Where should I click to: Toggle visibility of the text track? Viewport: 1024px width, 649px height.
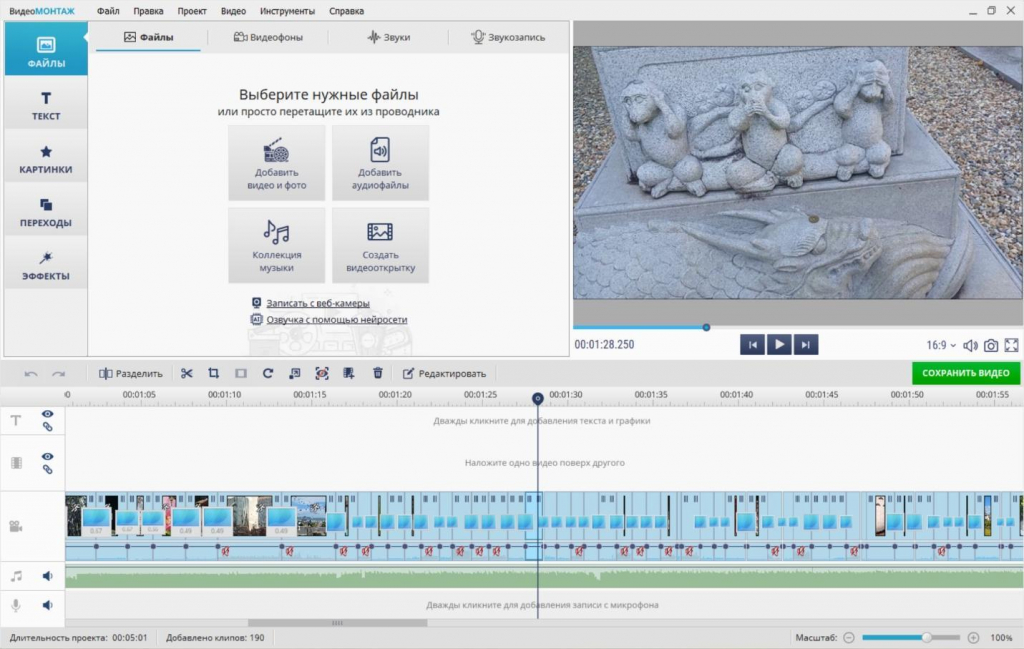pos(47,414)
